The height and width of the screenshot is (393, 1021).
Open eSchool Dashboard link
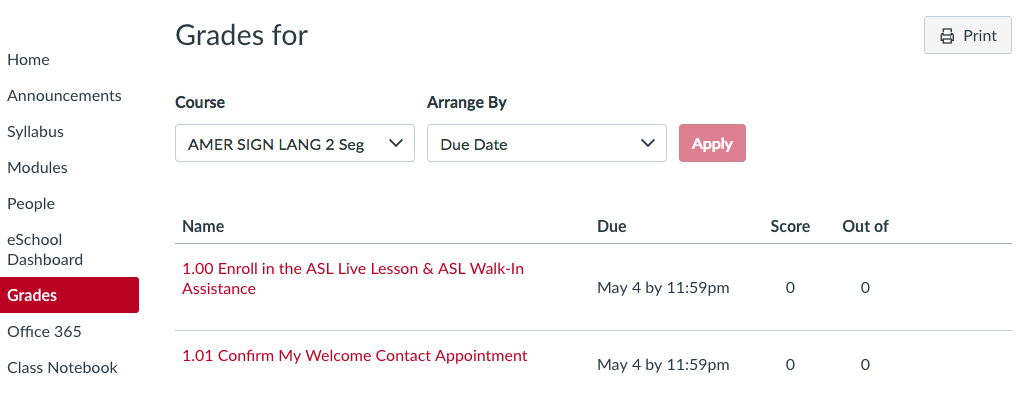pos(45,250)
